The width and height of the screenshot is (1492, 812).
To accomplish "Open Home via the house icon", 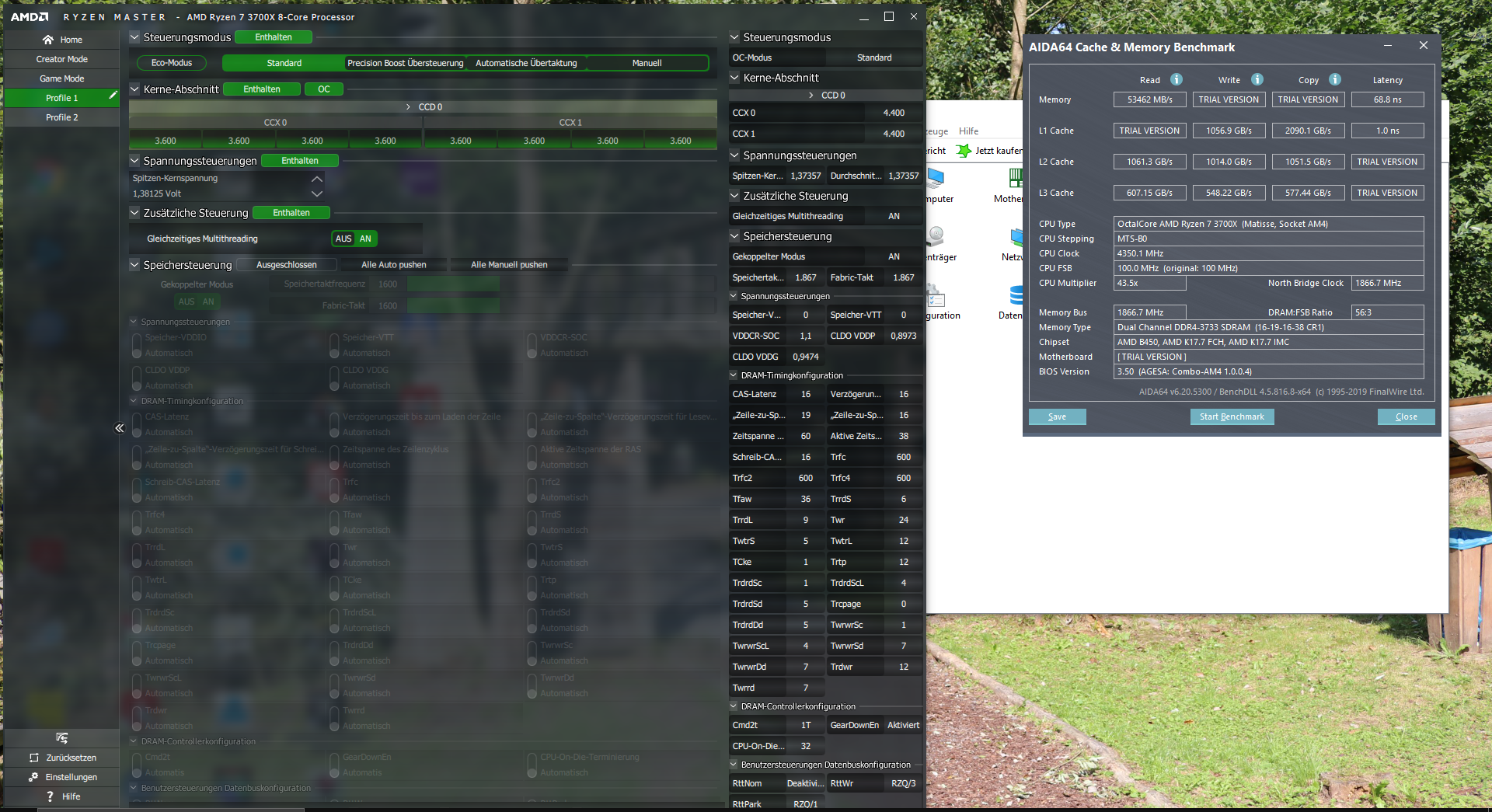I will point(48,40).
